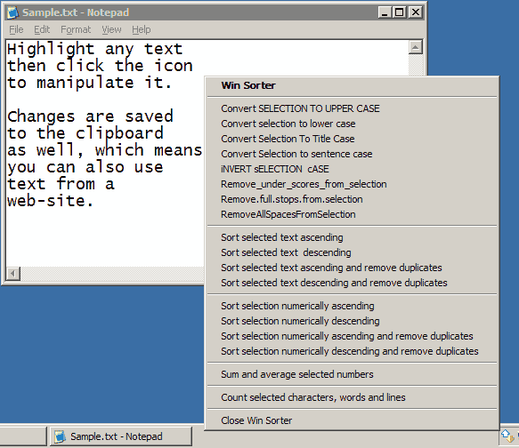Open the Edit menu in Notepad
The width and height of the screenshot is (519, 448).
(42, 30)
